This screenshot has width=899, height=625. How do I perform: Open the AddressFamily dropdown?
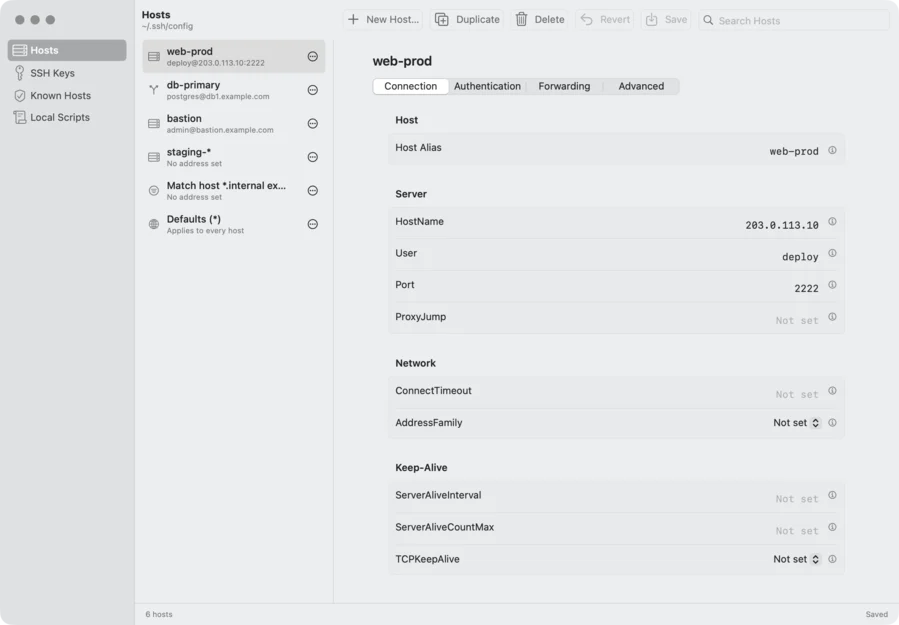pos(796,423)
